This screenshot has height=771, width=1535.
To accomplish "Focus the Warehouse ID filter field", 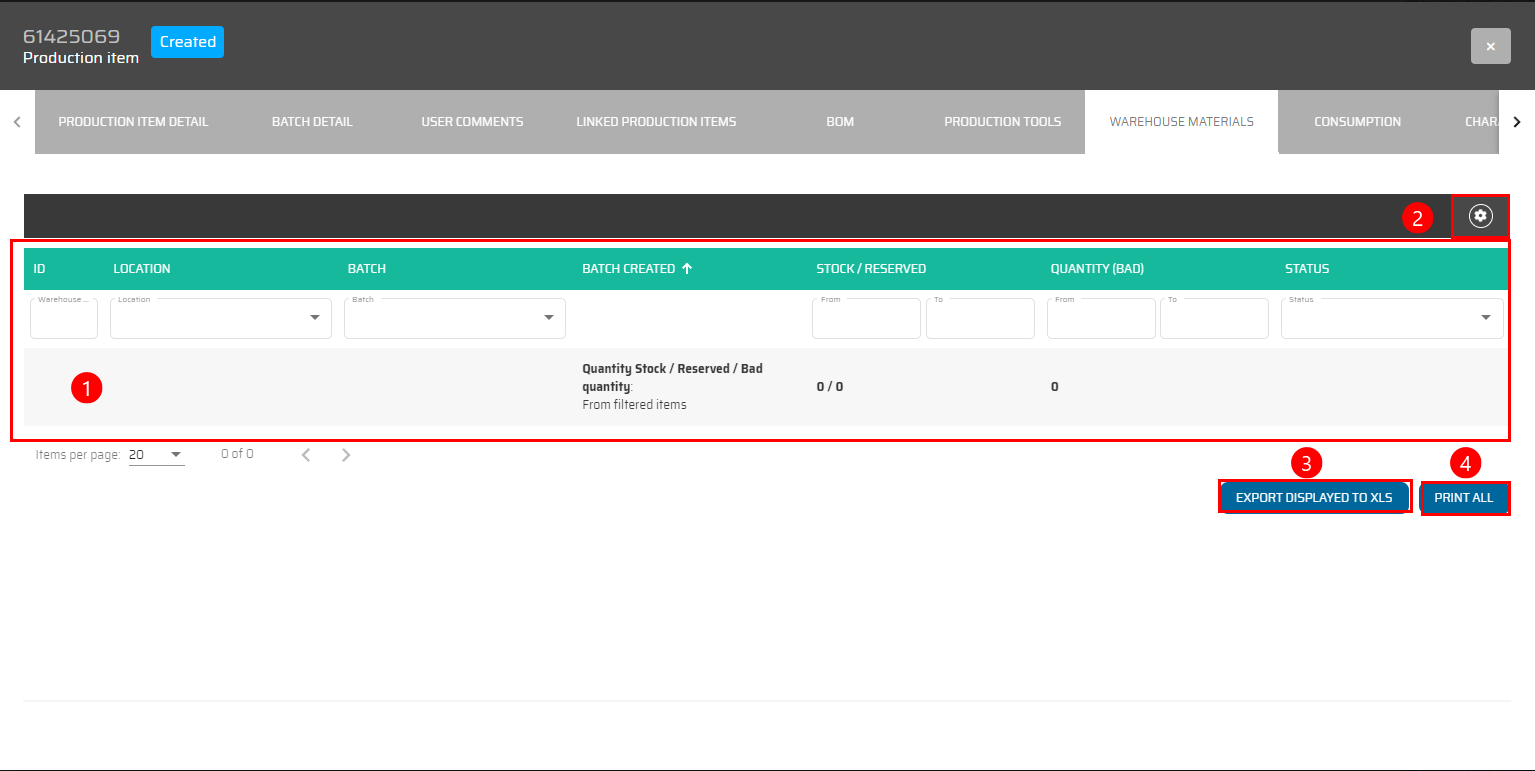I will pyautogui.click(x=64, y=320).
